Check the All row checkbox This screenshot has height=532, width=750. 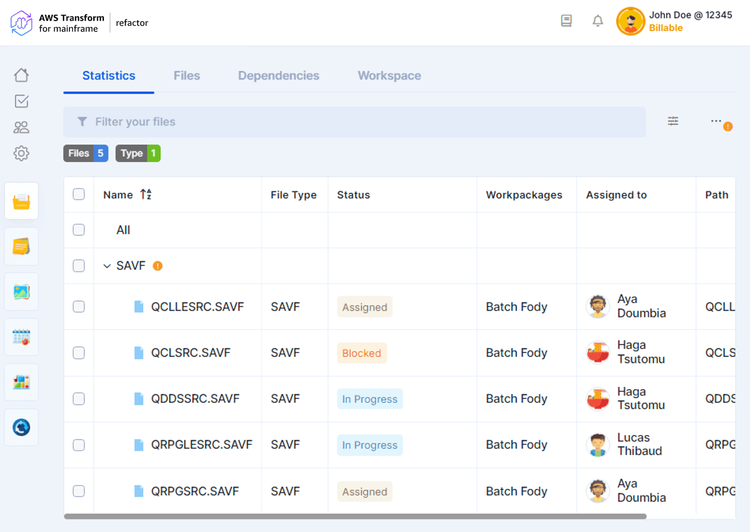coord(79,230)
